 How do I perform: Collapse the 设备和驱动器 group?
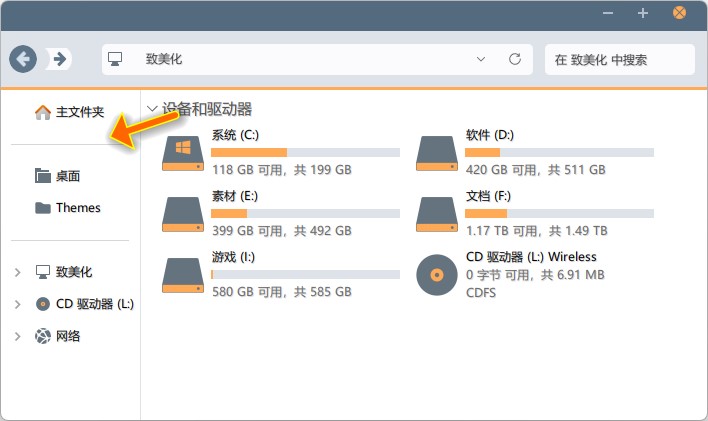[152, 109]
